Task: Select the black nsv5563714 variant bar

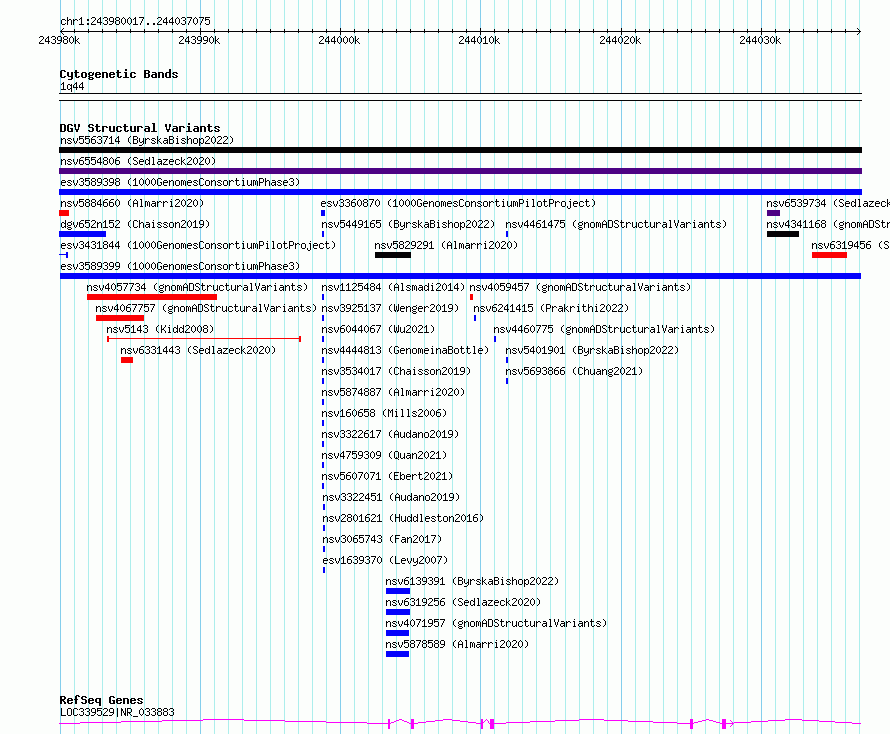Action: [460, 150]
